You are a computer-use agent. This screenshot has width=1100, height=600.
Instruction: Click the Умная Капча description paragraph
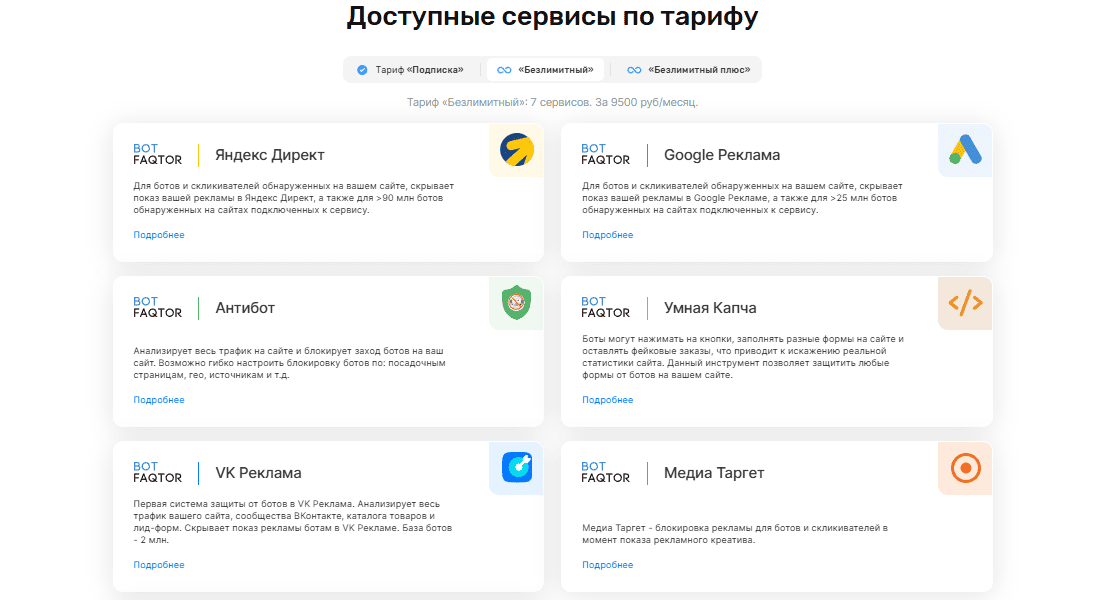(x=743, y=356)
